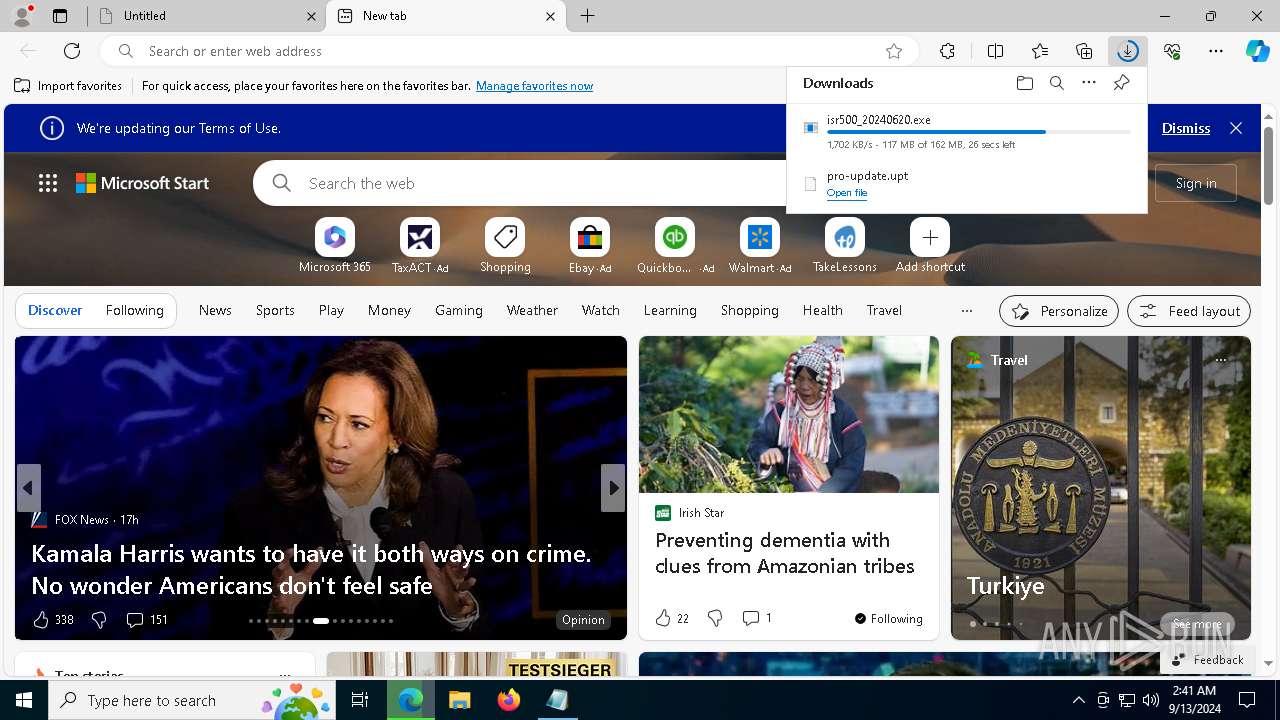Click isr500_20240620.exe download progress bar
Screen dimensions: 1280x720
pos(979,132)
